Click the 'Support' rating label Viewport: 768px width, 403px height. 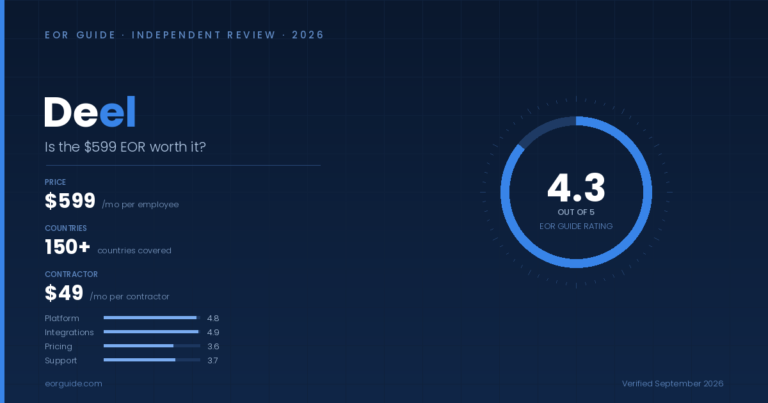[61, 361]
